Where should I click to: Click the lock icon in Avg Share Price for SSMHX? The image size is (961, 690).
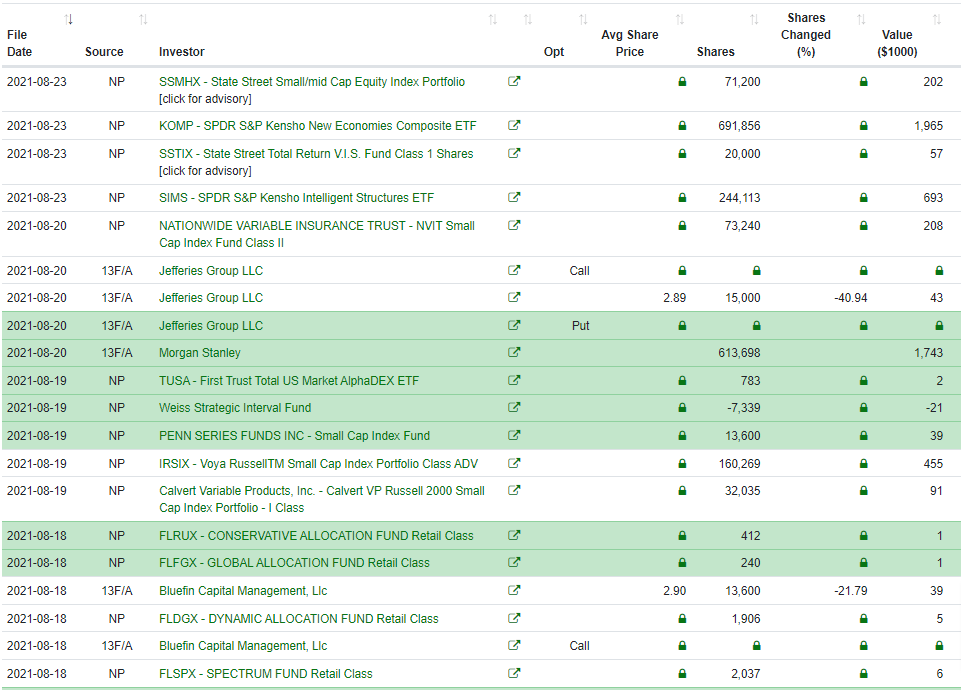point(682,82)
